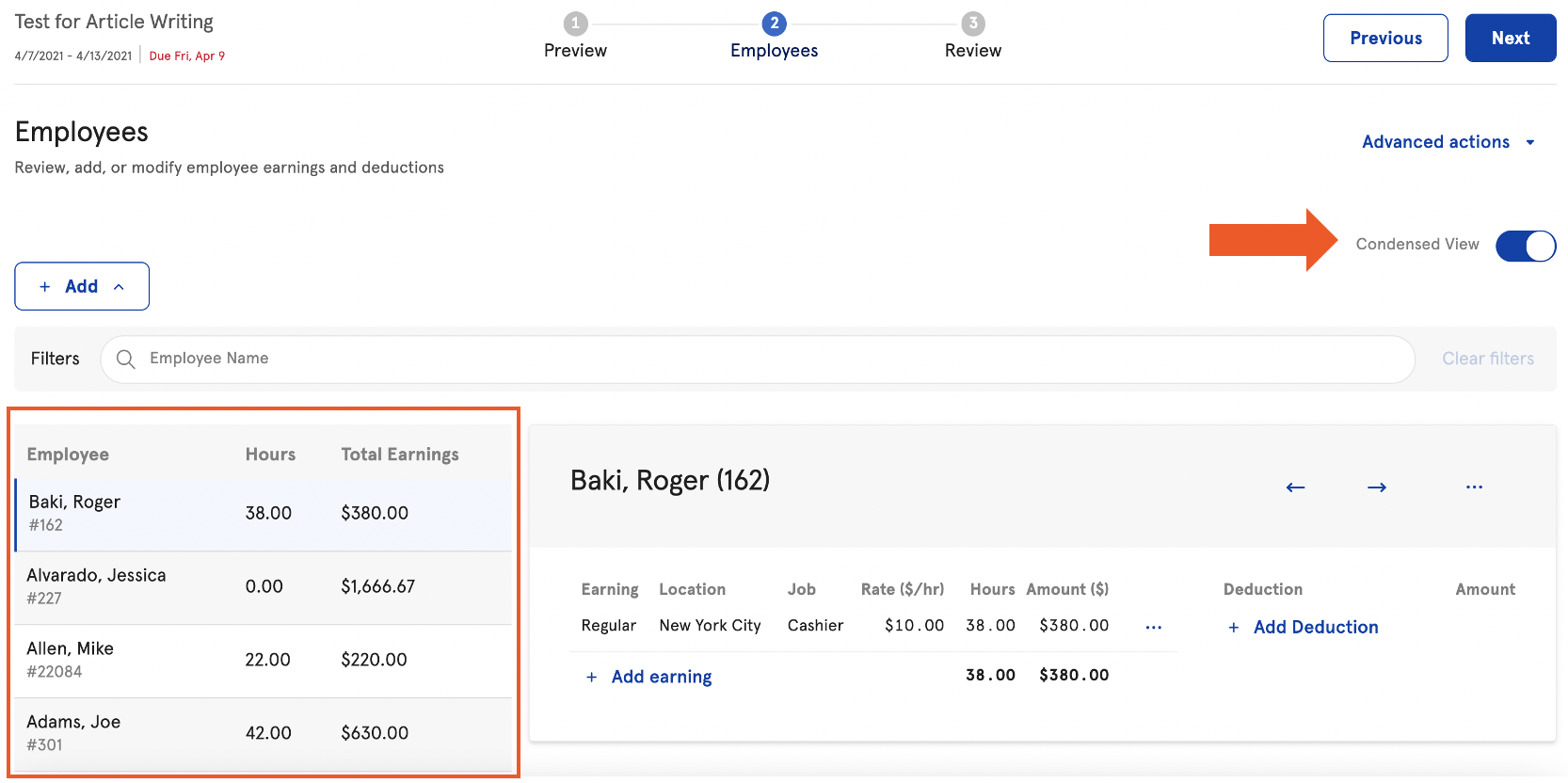Image resolution: width=1568 pixels, height=783 pixels.
Task: Open the Add dropdown button
Action: [x=82, y=286]
